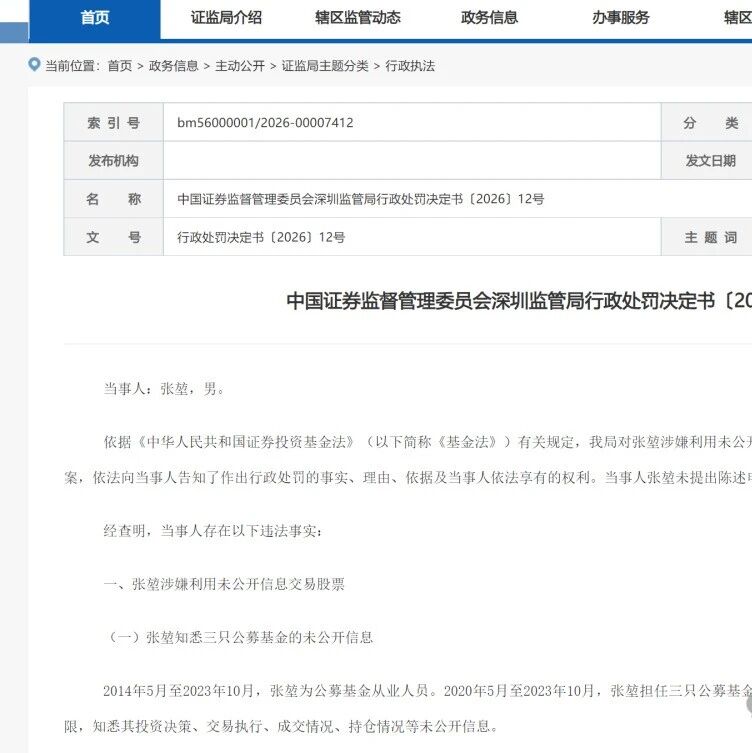Click the 分类 table header cell
This screenshot has width=752, height=753.
[707, 122]
